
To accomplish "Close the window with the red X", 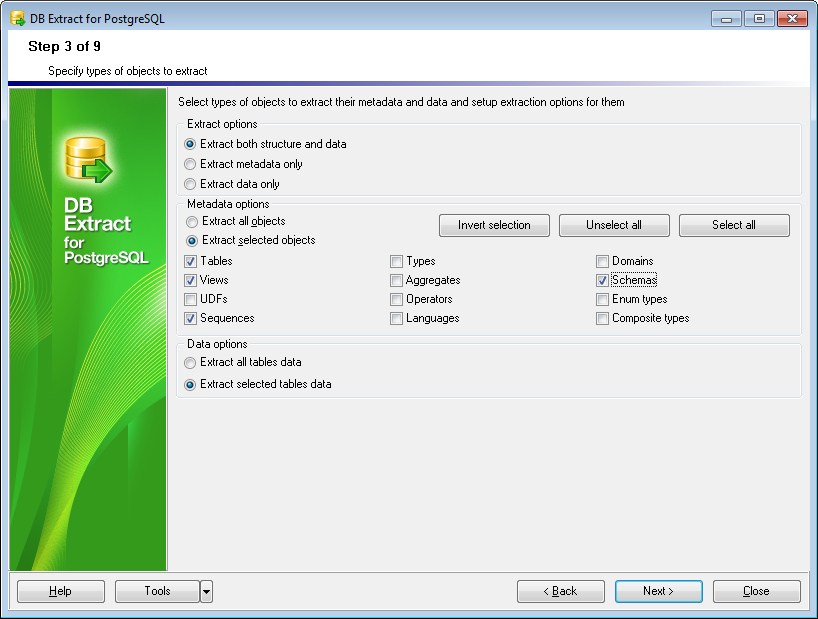I will coord(792,19).
